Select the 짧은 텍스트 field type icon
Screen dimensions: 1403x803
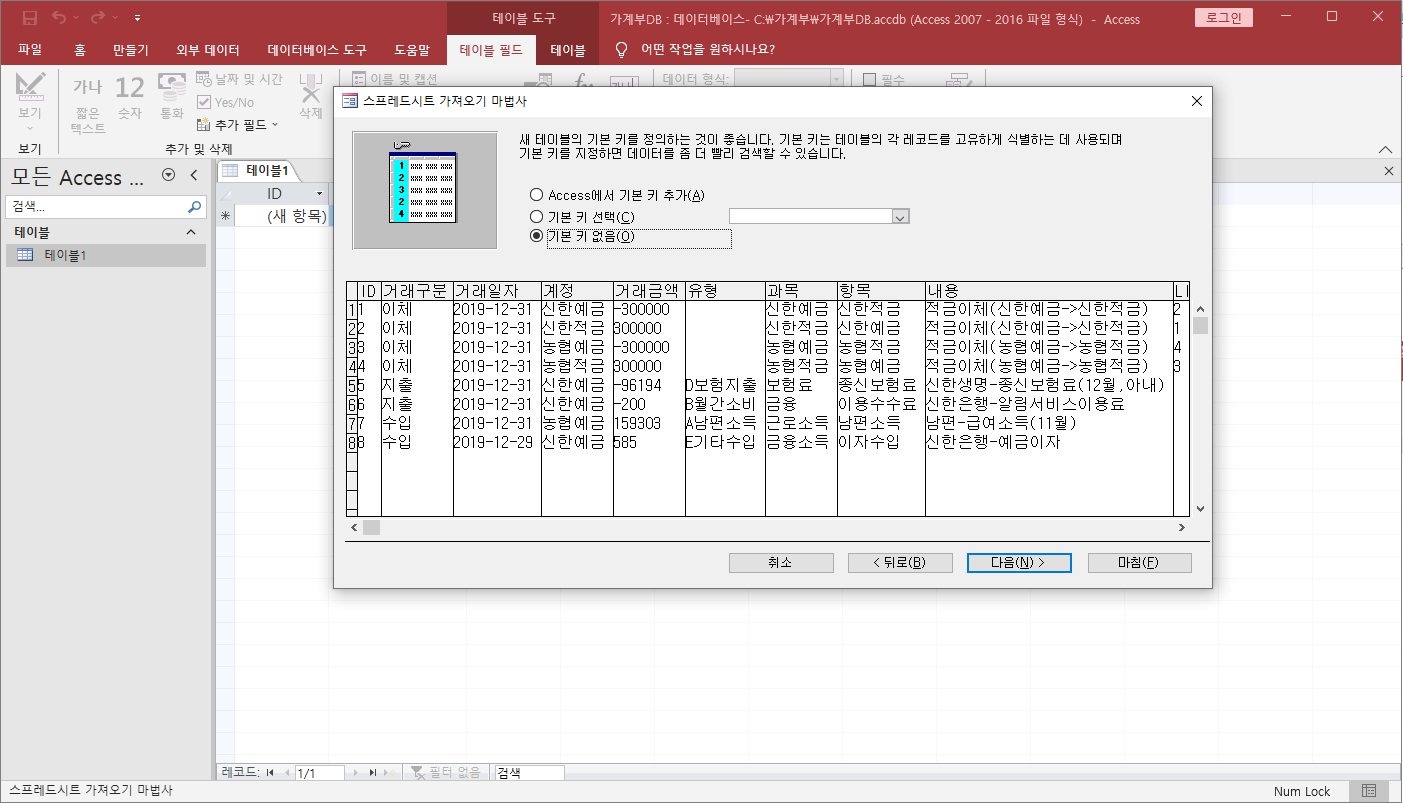pyautogui.click(x=88, y=104)
